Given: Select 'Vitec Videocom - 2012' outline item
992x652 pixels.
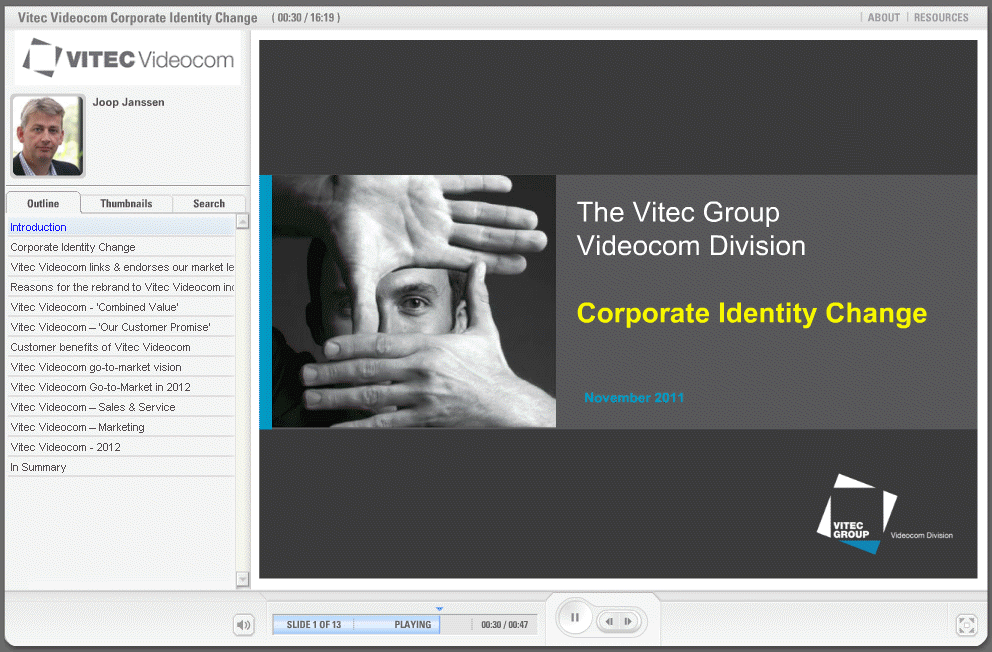Looking at the screenshot, I should [121, 447].
